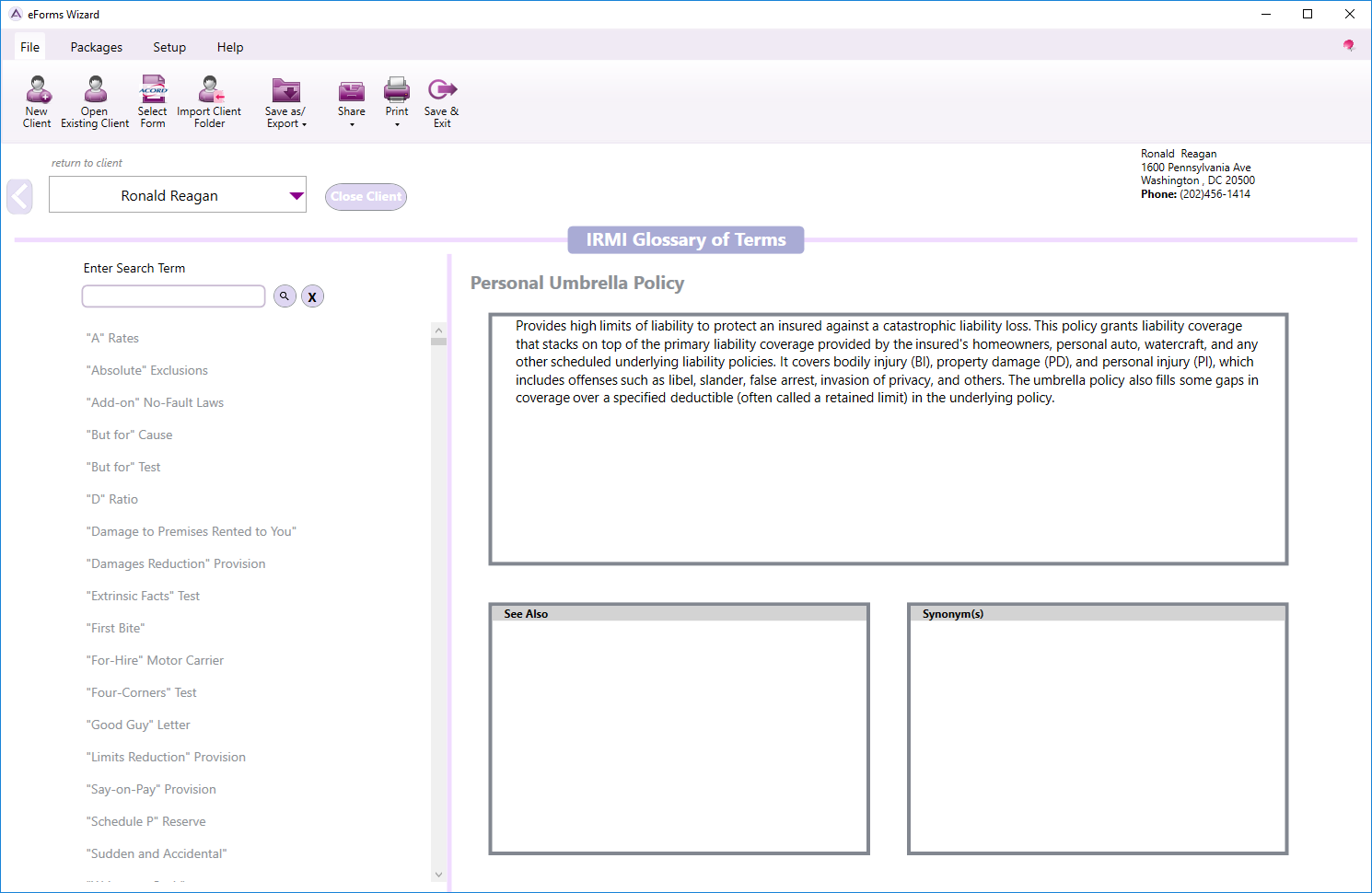Viewport: 1372px width, 893px height.
Task: Select the "Absolute" Exclusions term
Action: coord(146,370)
